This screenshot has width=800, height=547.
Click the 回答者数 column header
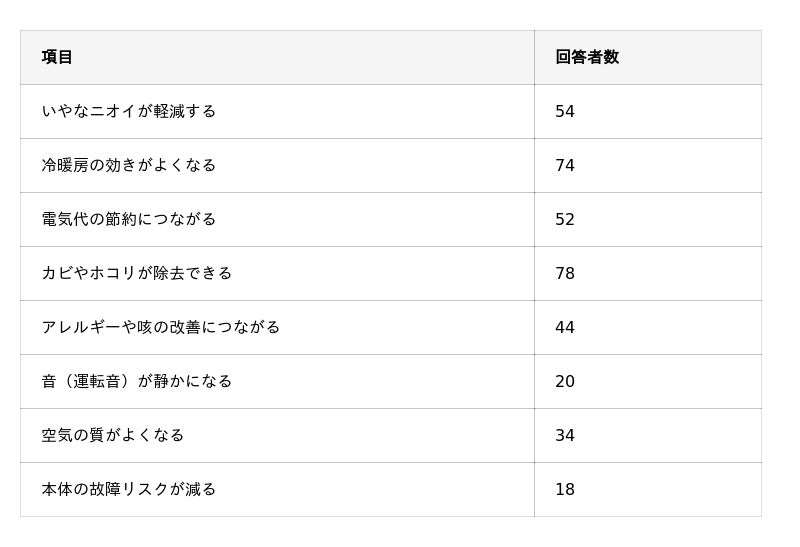click(587, 57)
